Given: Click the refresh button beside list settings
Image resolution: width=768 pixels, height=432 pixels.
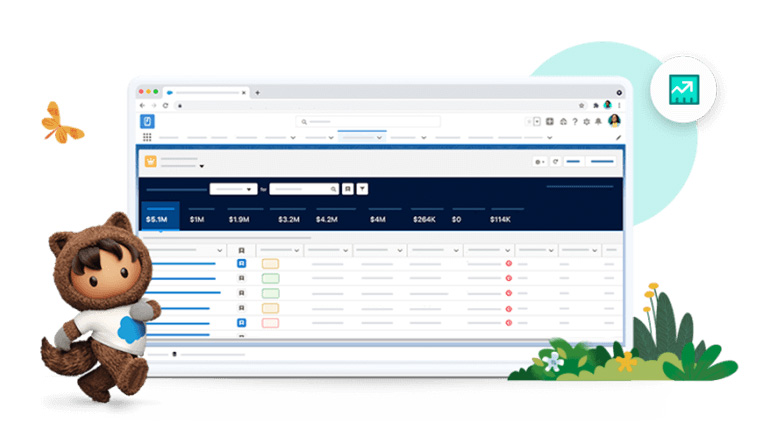Looking at the screenshot, I should tap(555, 161).
